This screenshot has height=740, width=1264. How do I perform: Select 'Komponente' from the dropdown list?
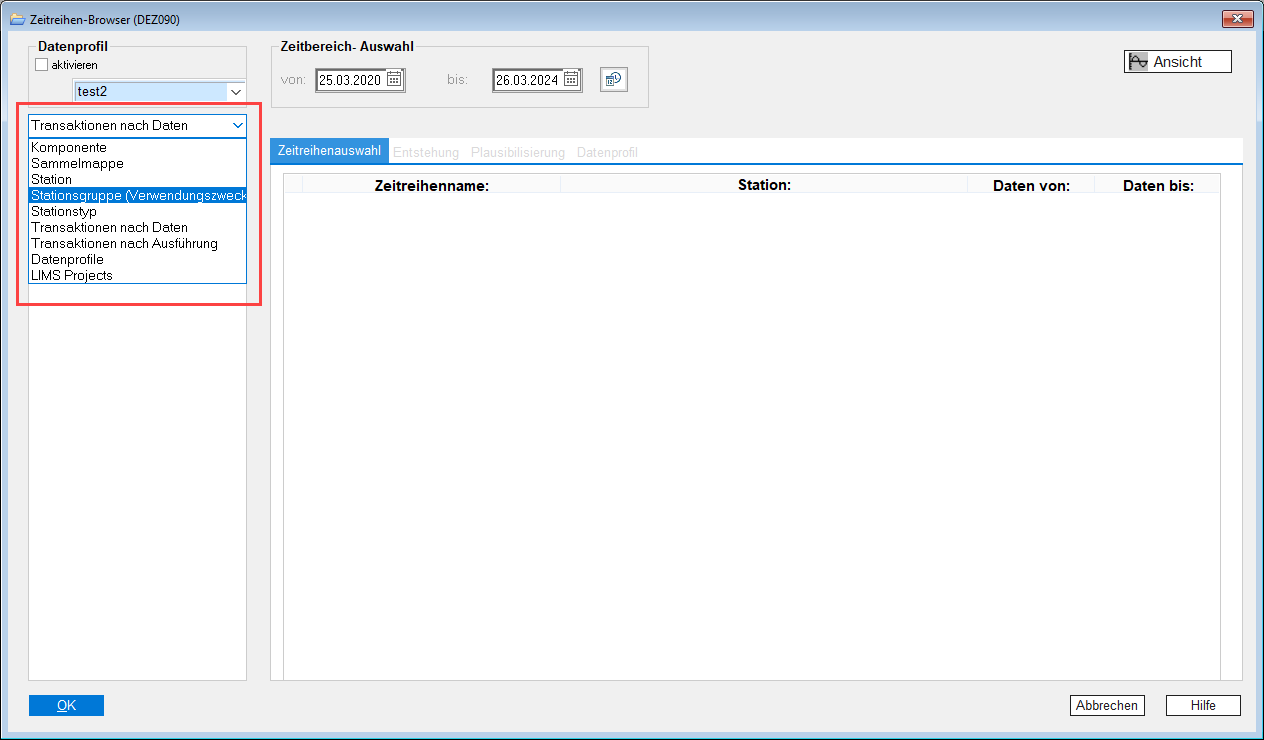click(69, 147)
